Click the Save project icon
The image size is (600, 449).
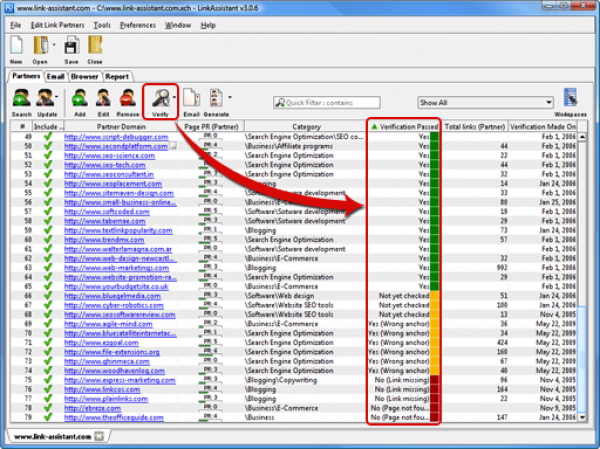point(72,45)
